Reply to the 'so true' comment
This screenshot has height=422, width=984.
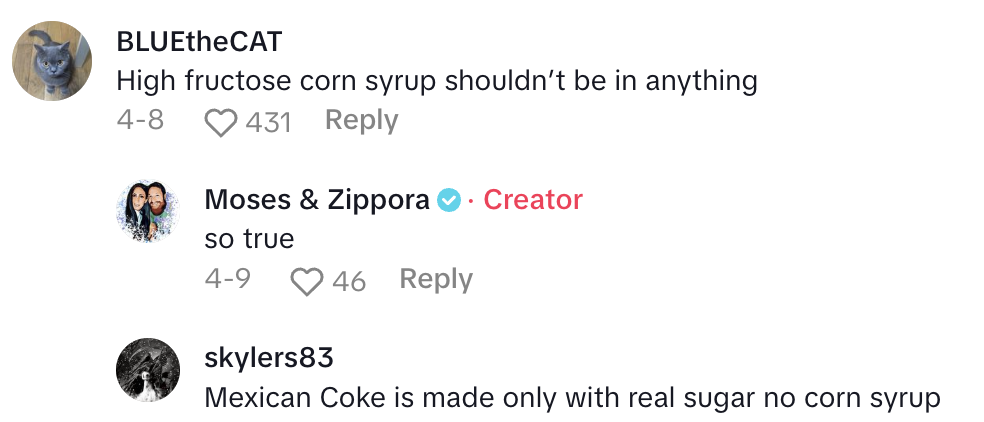(436, 280)
